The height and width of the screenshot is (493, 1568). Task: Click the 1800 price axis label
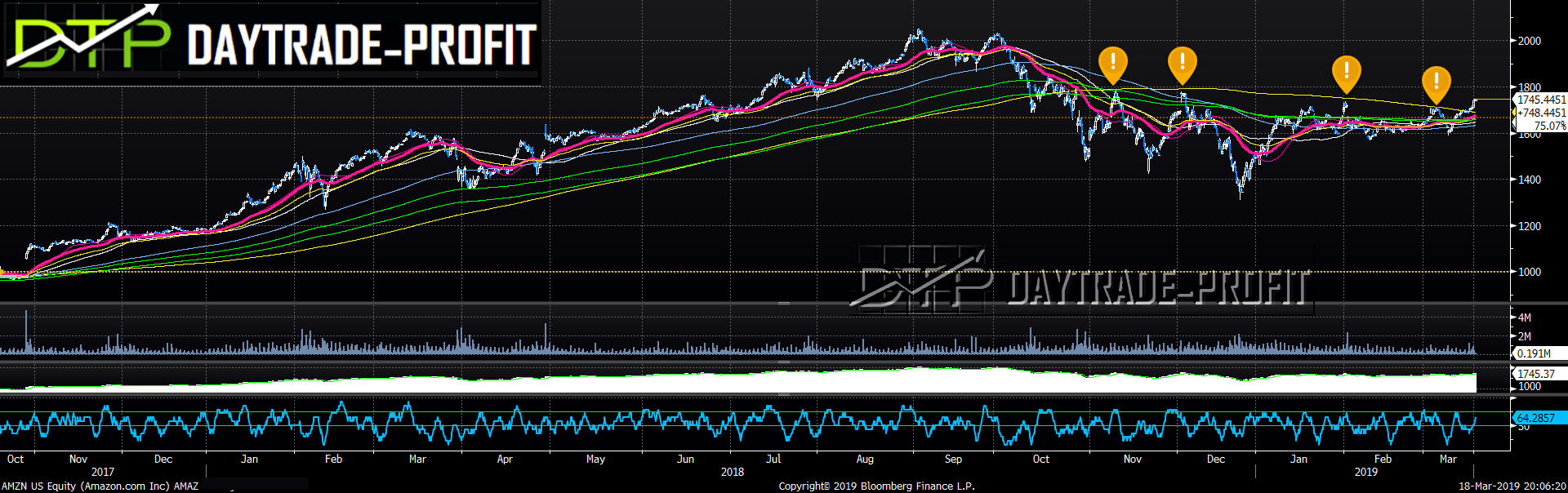point(1530,87)
